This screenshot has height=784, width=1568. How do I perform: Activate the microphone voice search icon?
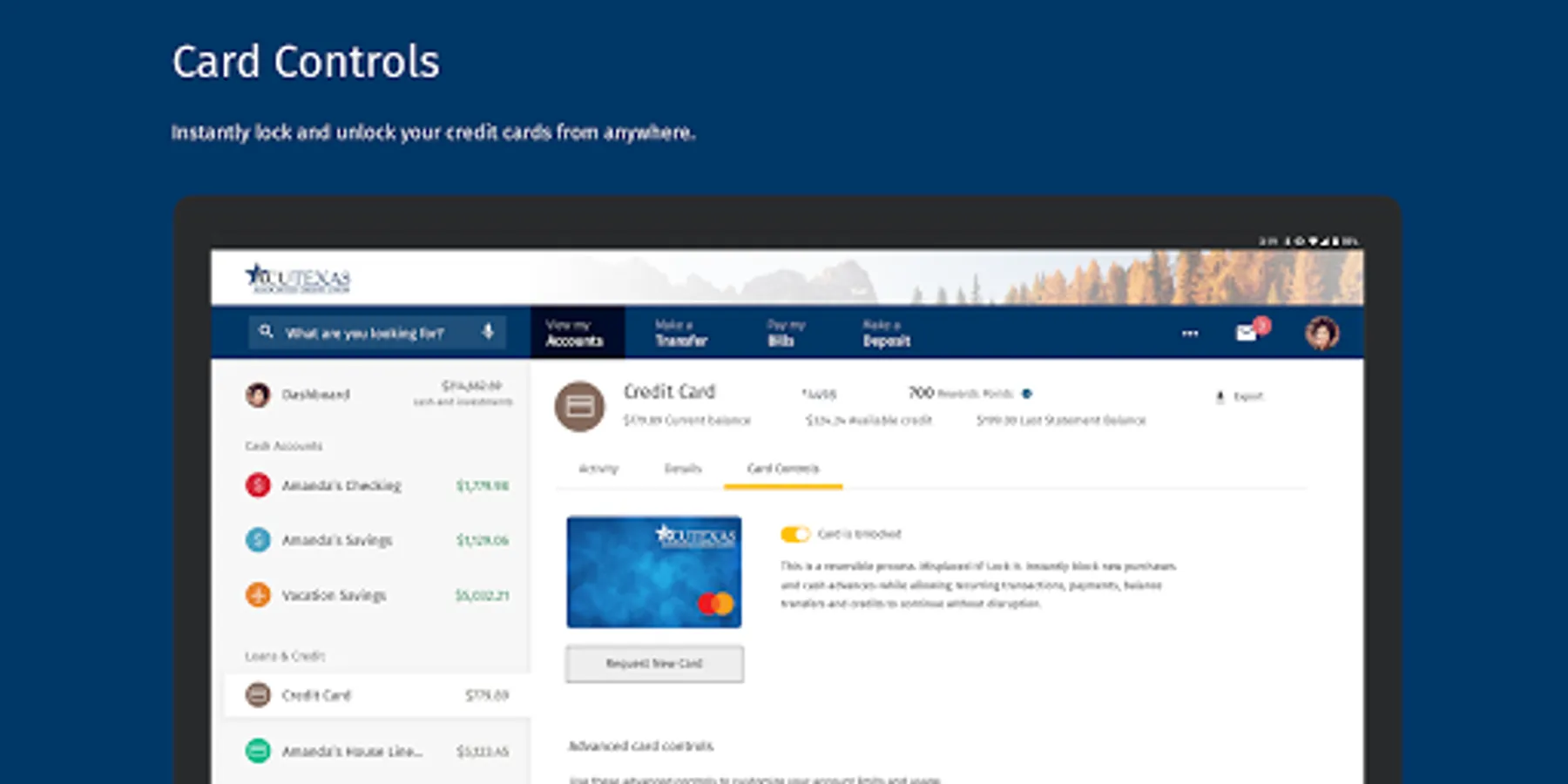(x=488, y=332)
